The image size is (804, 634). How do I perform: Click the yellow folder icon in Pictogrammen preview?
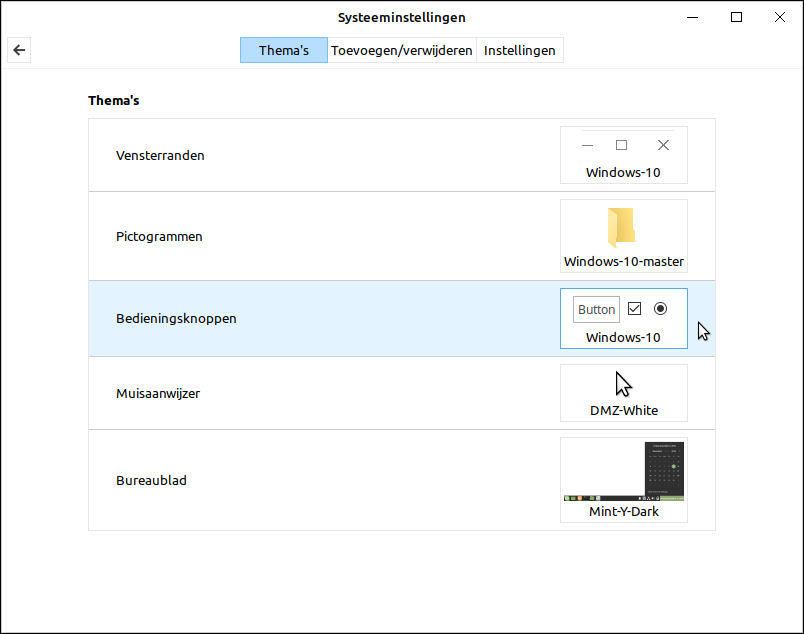[x=621, y=227]
